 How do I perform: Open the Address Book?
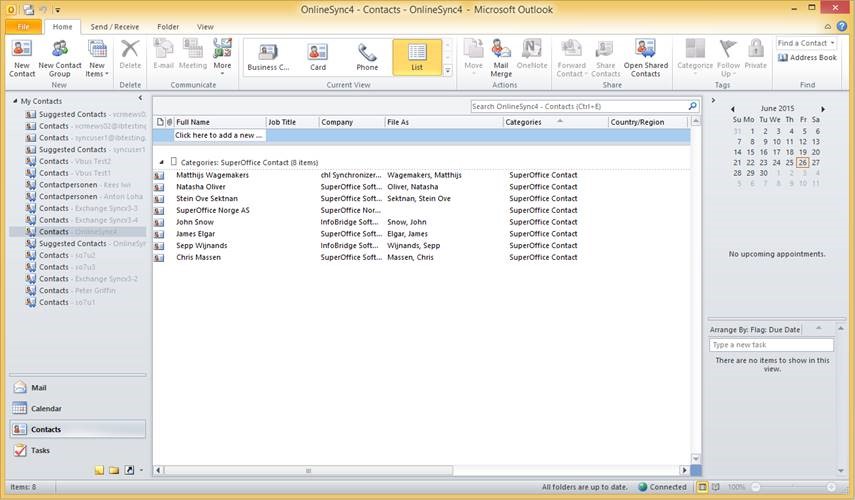807,57
